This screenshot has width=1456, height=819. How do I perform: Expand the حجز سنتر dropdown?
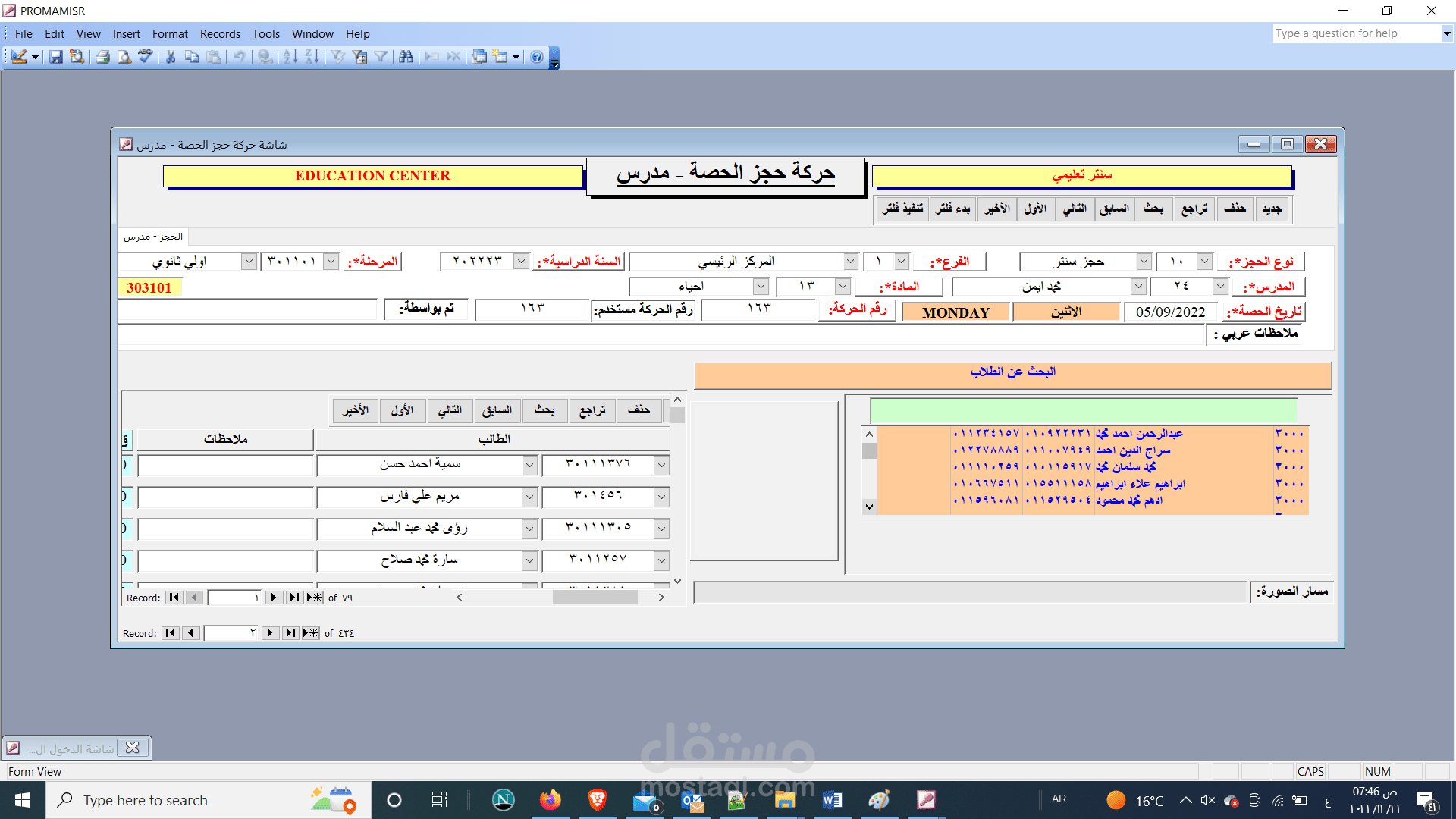pyautogui.click(x=1144, y=262)
